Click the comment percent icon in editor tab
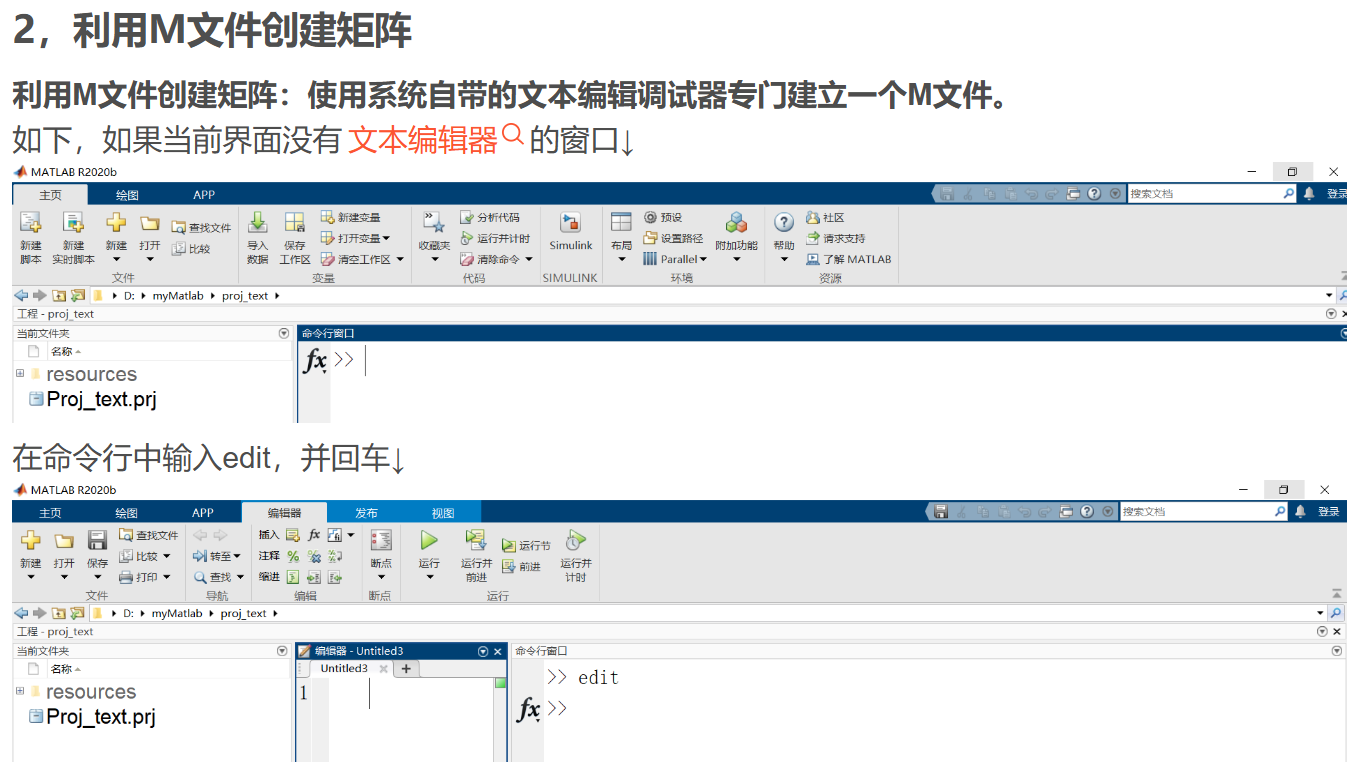This screenshot has height=780, width=1361. tap(293, 556)
